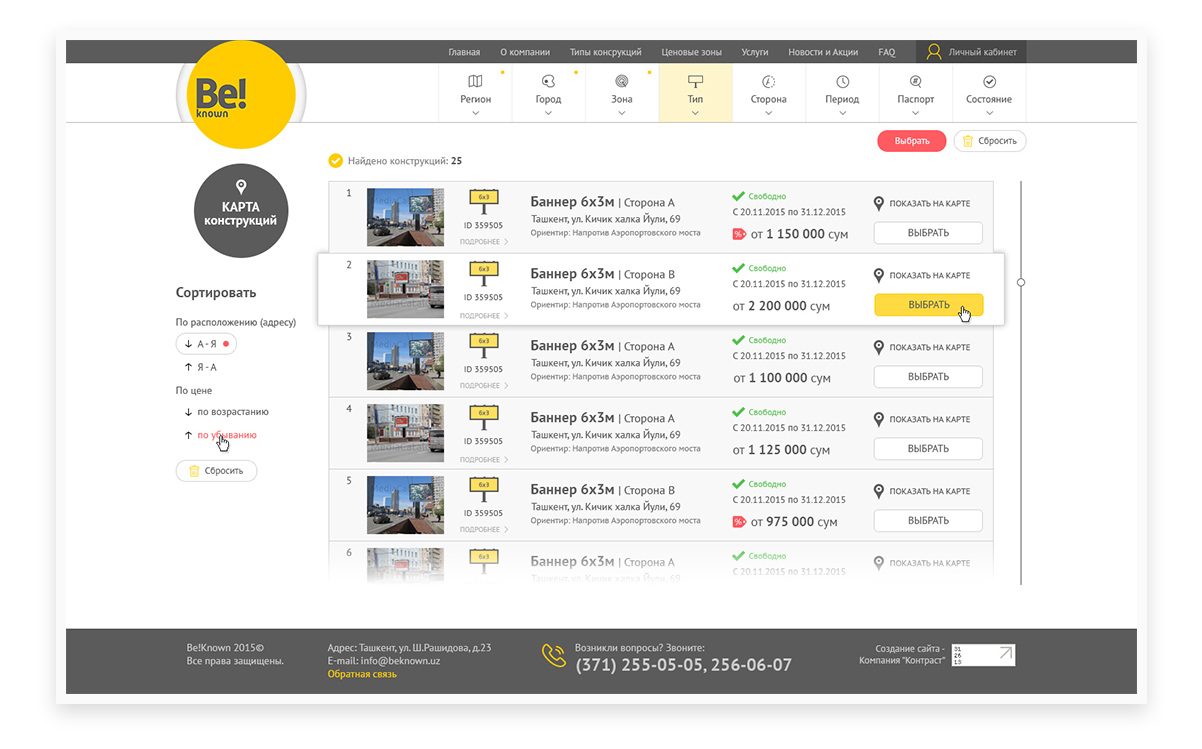Expand the Город filter dropdown
The image size is (1202, 749).
click(x=548, y=113)
